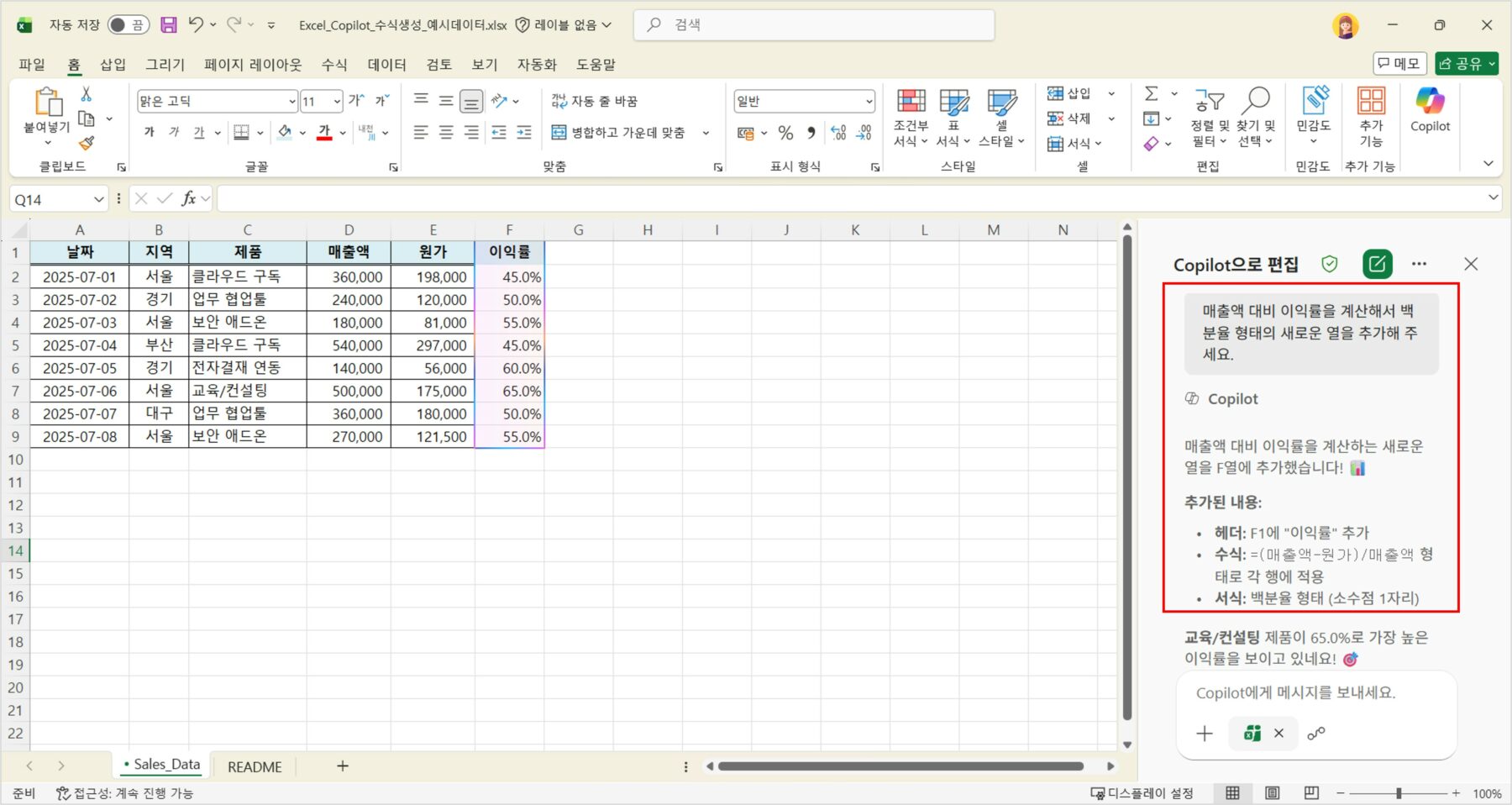Click the 메모 (Comments) button

click(1399, 64)
